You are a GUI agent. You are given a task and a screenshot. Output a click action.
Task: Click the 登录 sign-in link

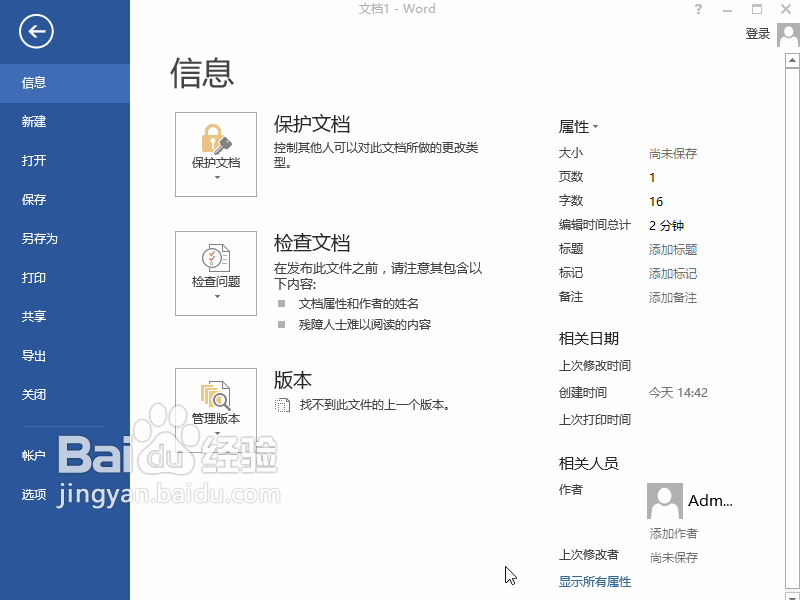tap(758, 34)
